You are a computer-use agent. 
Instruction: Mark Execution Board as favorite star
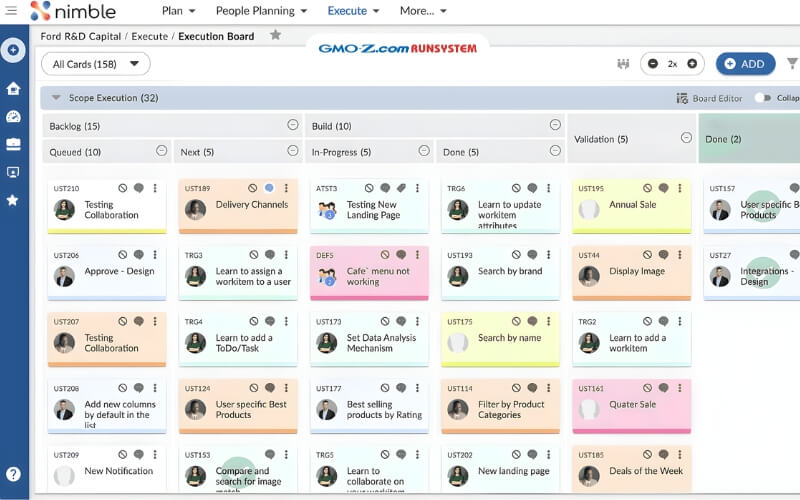coord(276,35)
